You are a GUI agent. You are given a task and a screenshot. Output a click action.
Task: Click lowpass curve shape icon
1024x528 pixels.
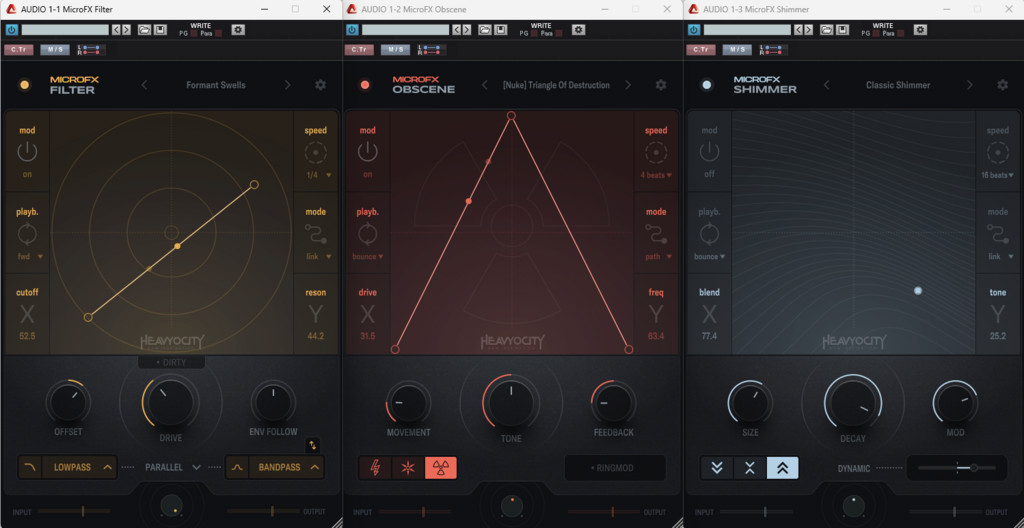point(29,467)
